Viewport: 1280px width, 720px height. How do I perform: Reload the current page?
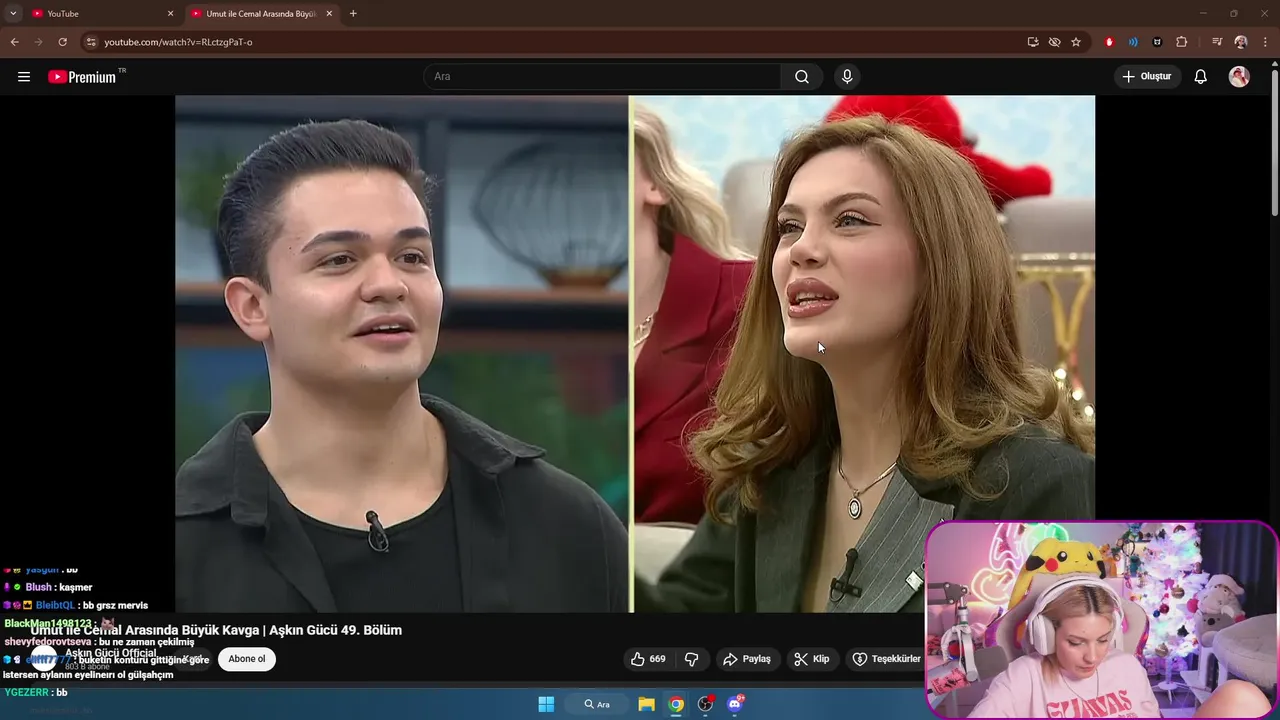point(62,42)
